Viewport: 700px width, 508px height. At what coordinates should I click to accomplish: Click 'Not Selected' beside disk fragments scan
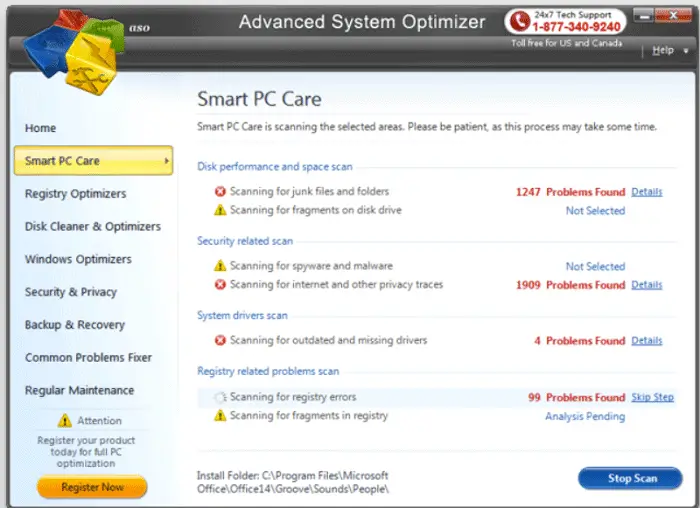coord(595,211)
